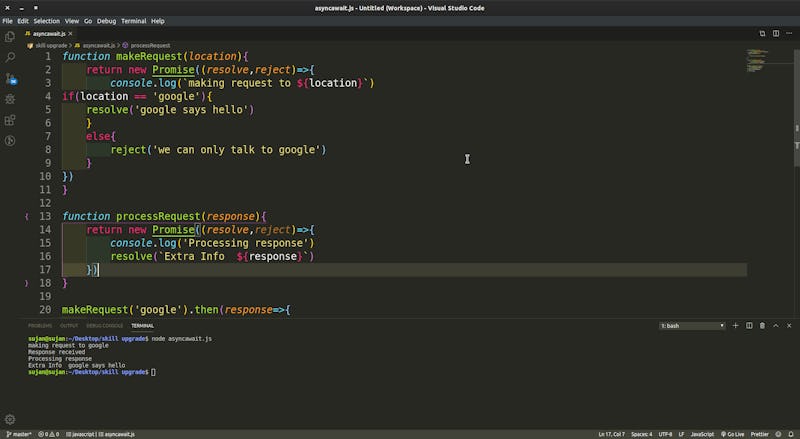Image resolution: width=800 pixels, height=439 pixels.
Task: Switch to the DEBUG CONSOLE panel tab
Action: pyautogui.click(x=104, y=326)
